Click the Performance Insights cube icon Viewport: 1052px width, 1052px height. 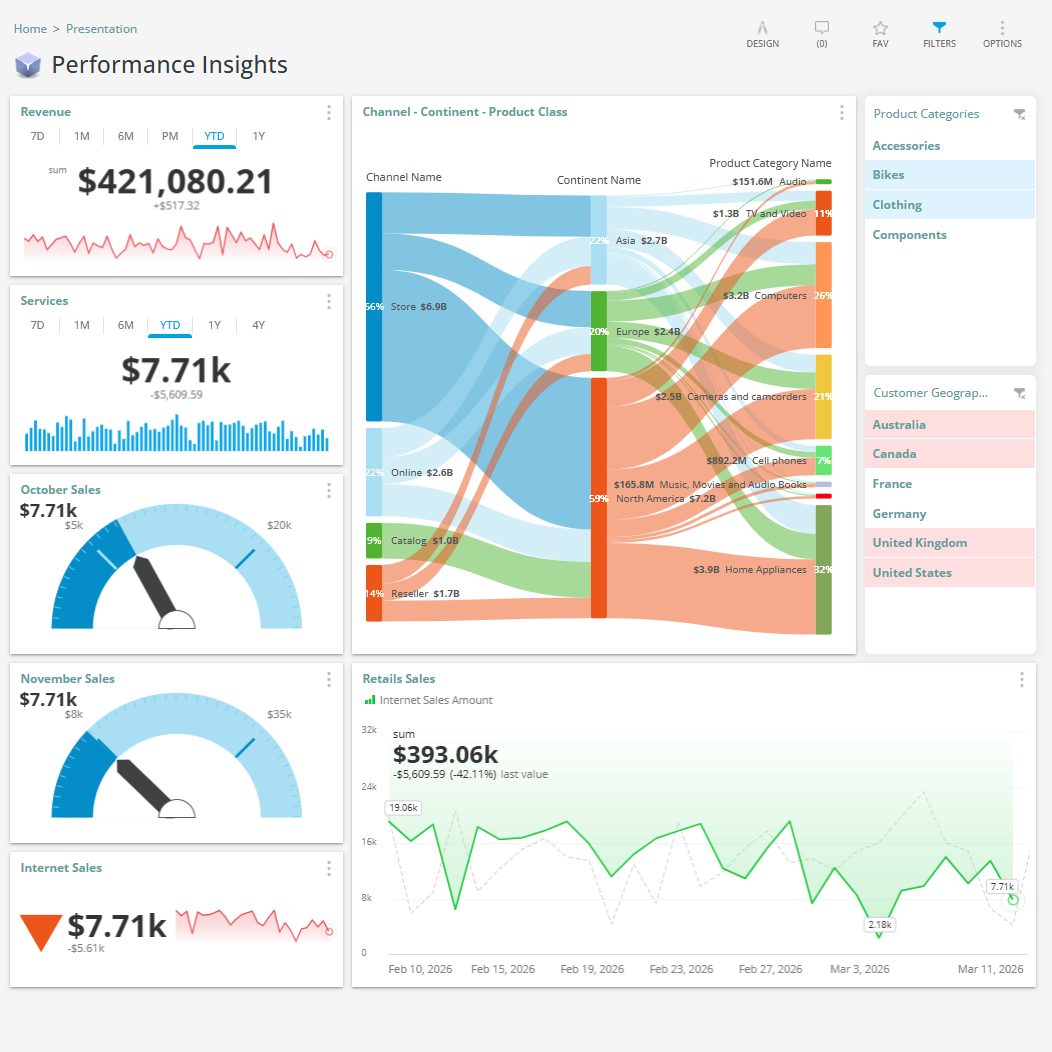tap(28, 66)
